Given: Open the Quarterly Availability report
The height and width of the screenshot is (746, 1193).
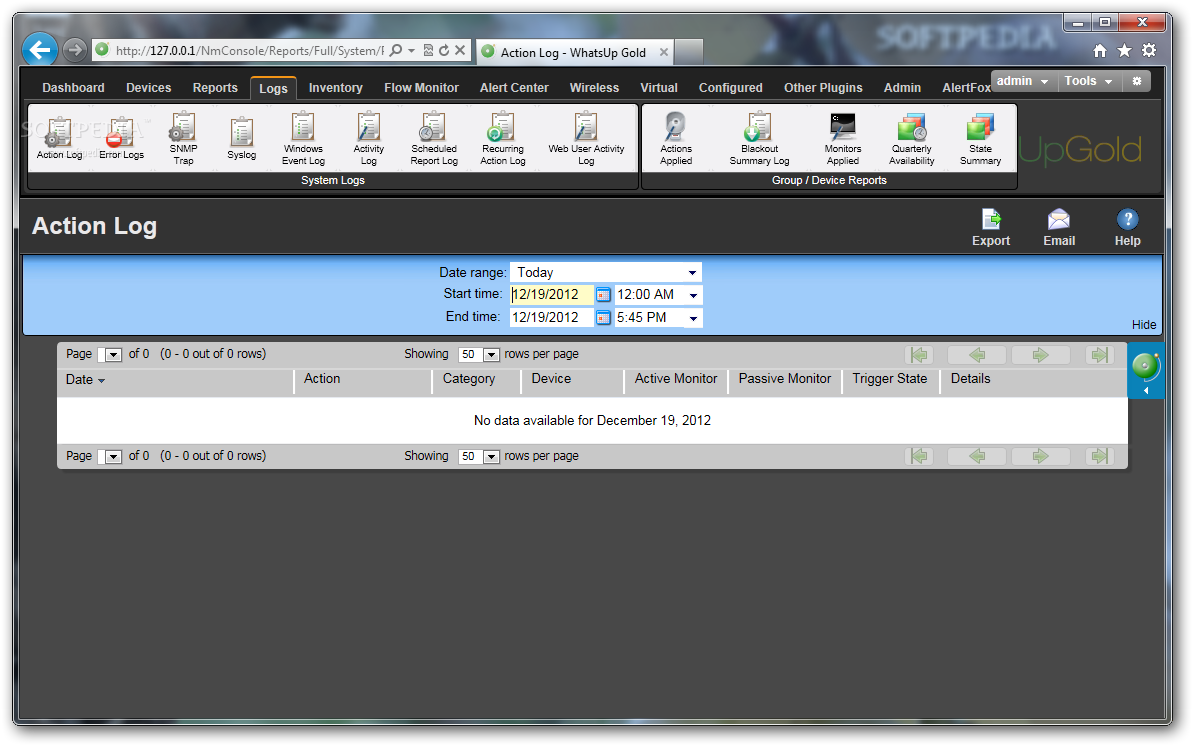Looking at the screenshot, I should 911,138.
